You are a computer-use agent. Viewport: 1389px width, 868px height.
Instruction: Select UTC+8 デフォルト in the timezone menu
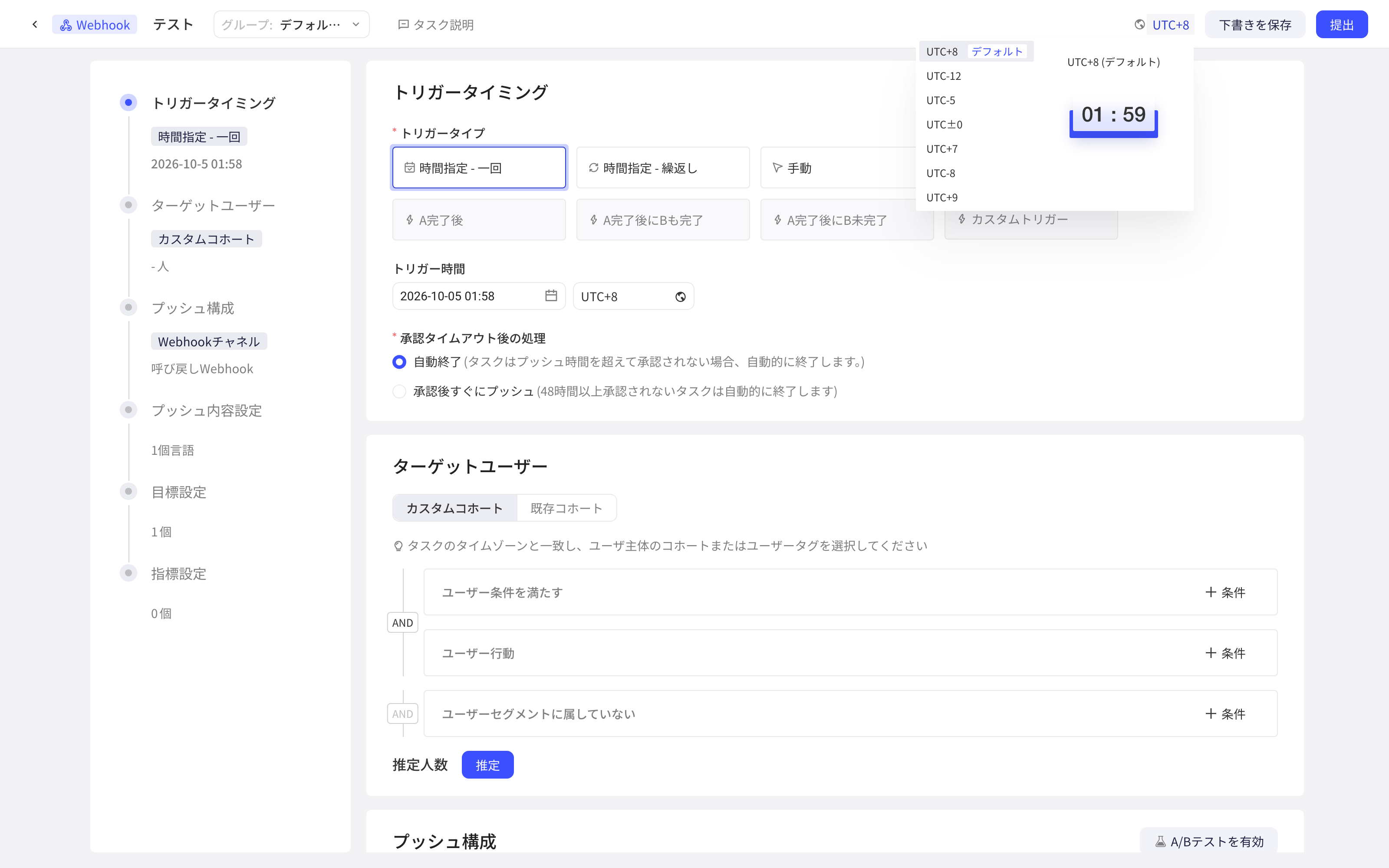976,52
